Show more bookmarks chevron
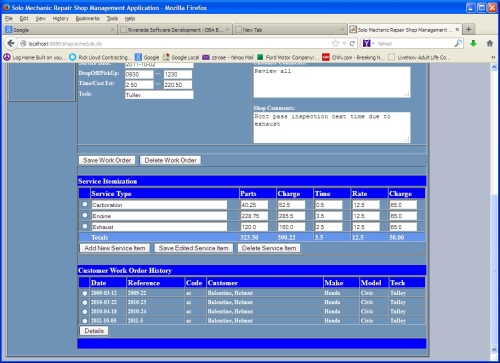This screenshot has width=500, height=363. (493, 57)
